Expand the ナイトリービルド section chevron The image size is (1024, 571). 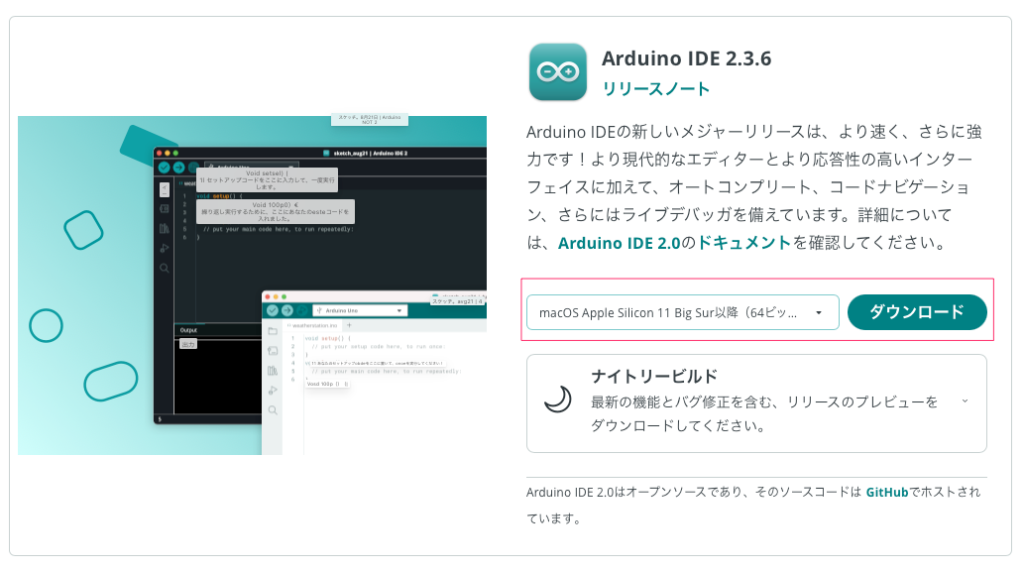tap(964, 401)
